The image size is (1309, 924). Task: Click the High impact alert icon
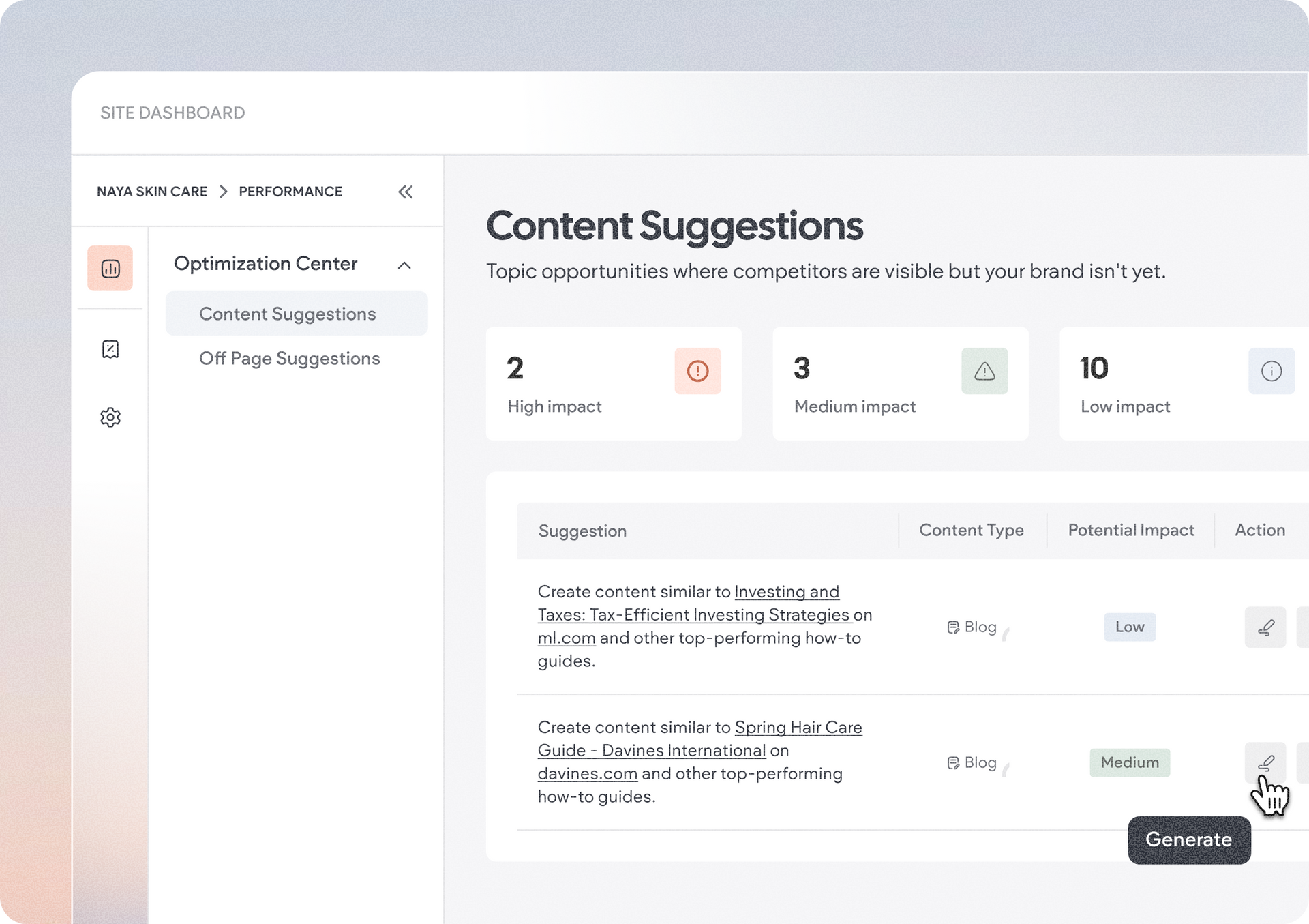tap(697, 371)
